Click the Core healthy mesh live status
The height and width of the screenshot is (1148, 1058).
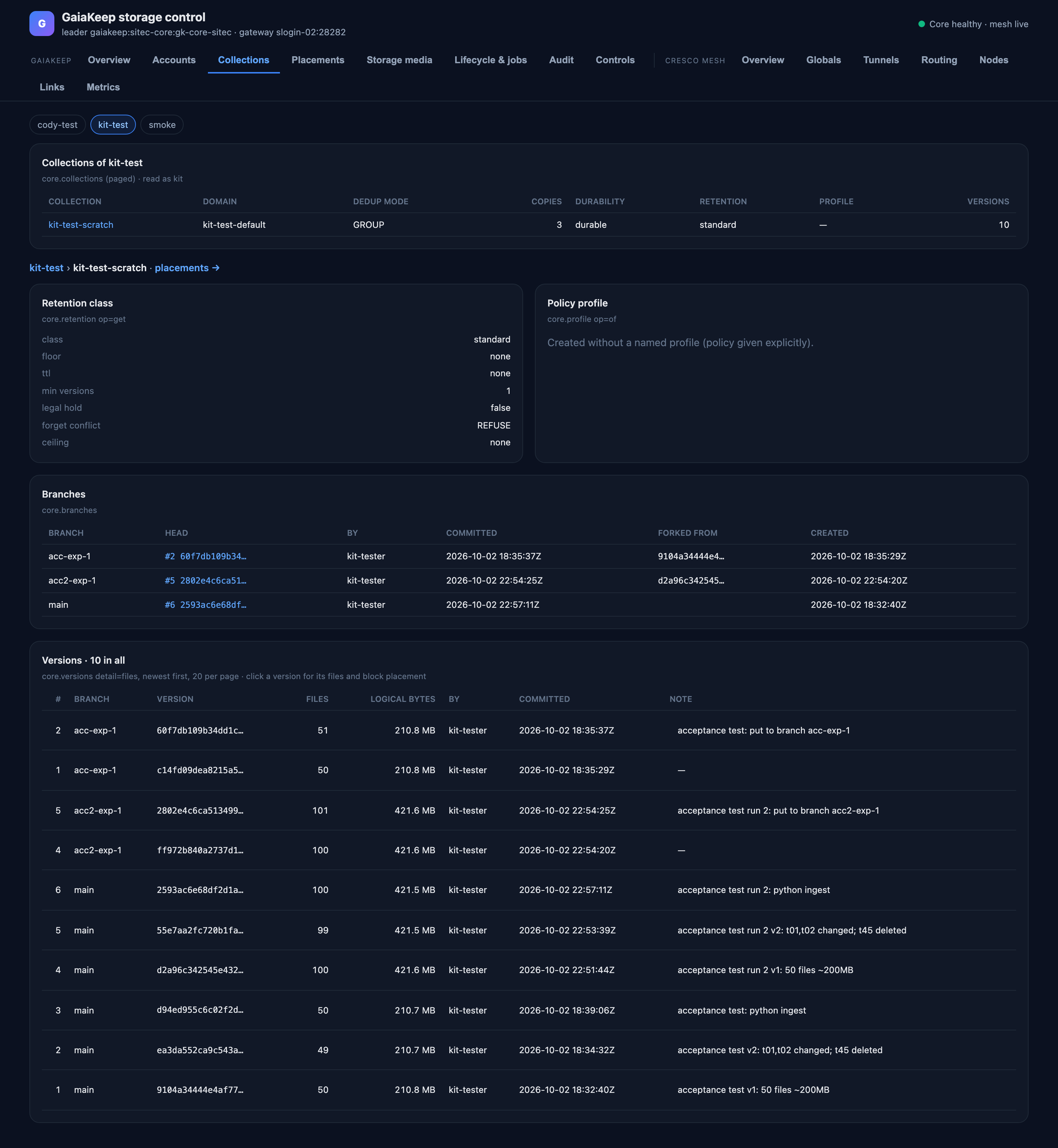click(973, 24)
